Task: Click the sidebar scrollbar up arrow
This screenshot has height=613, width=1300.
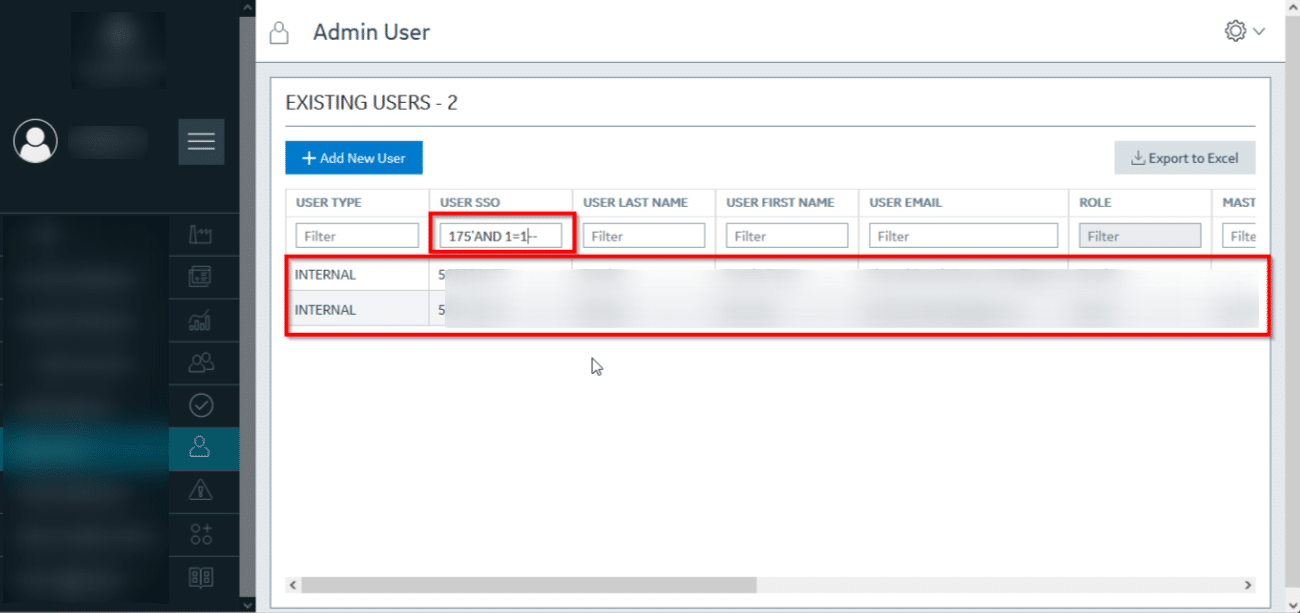Action: coord(248,8)
